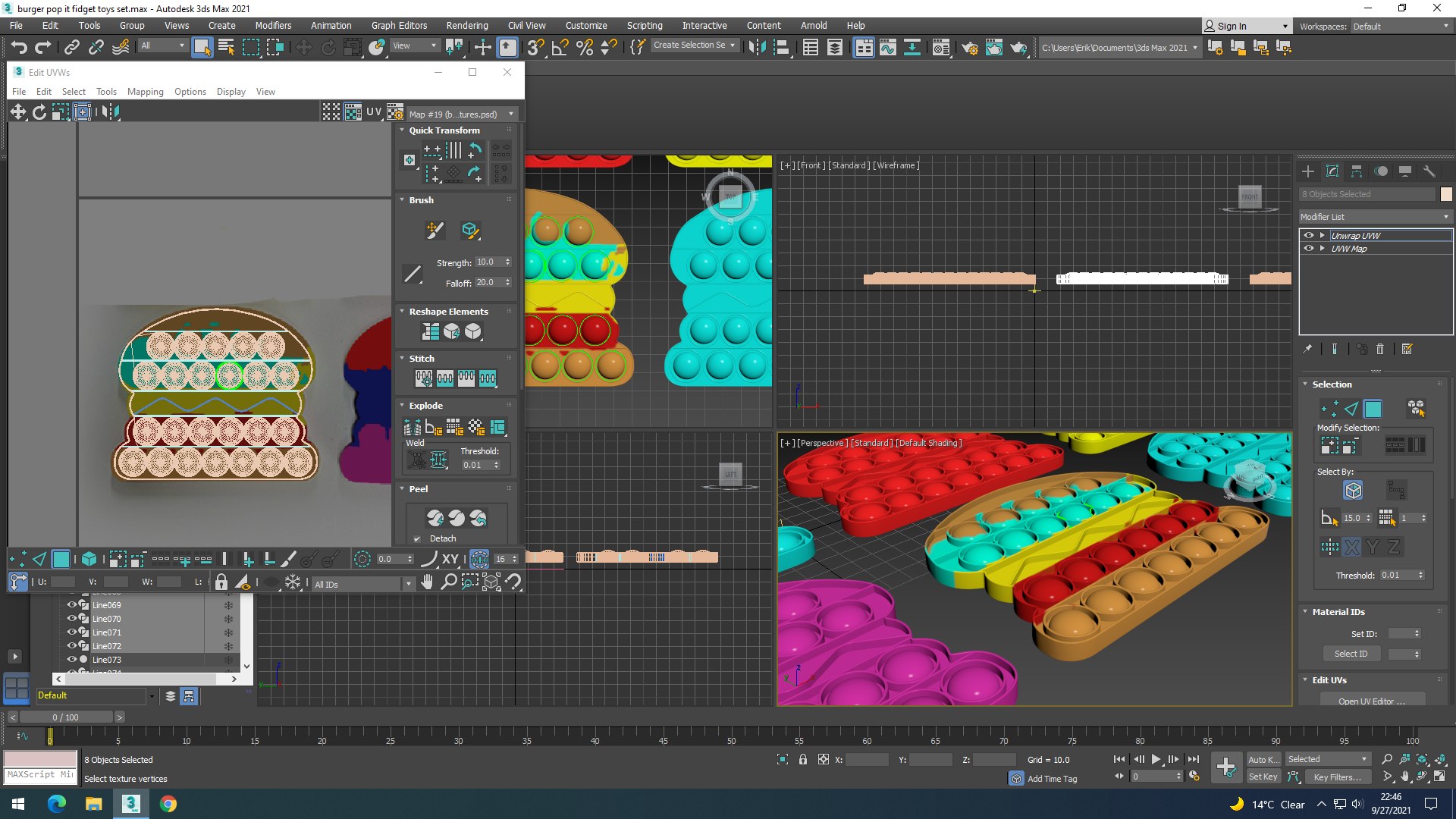Toggle visibility of Unwrap UVW modifier
The width and height of the screenshot is (1456, 819).
[x=1309, y=235]
